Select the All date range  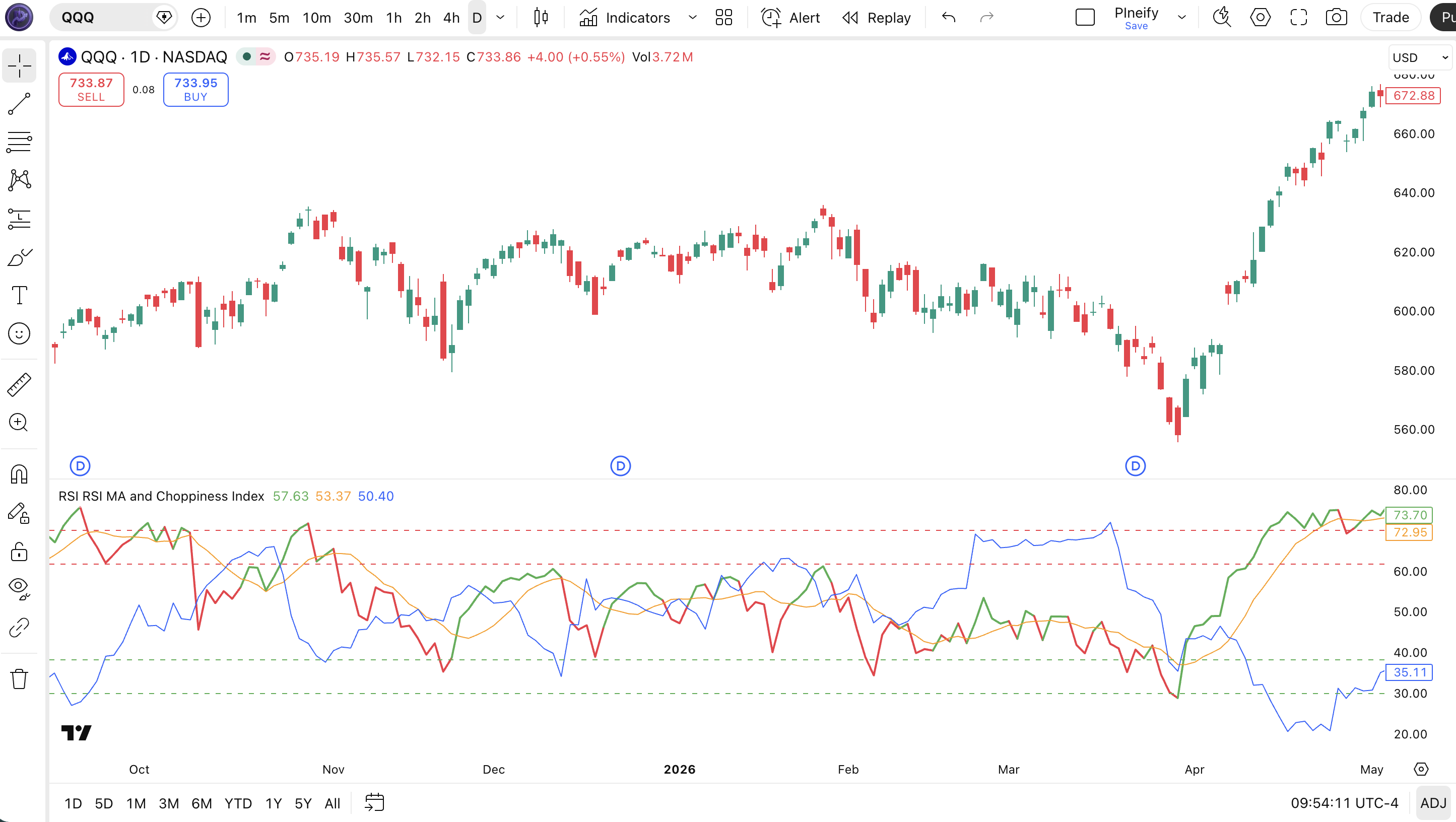tap(333, 803)
